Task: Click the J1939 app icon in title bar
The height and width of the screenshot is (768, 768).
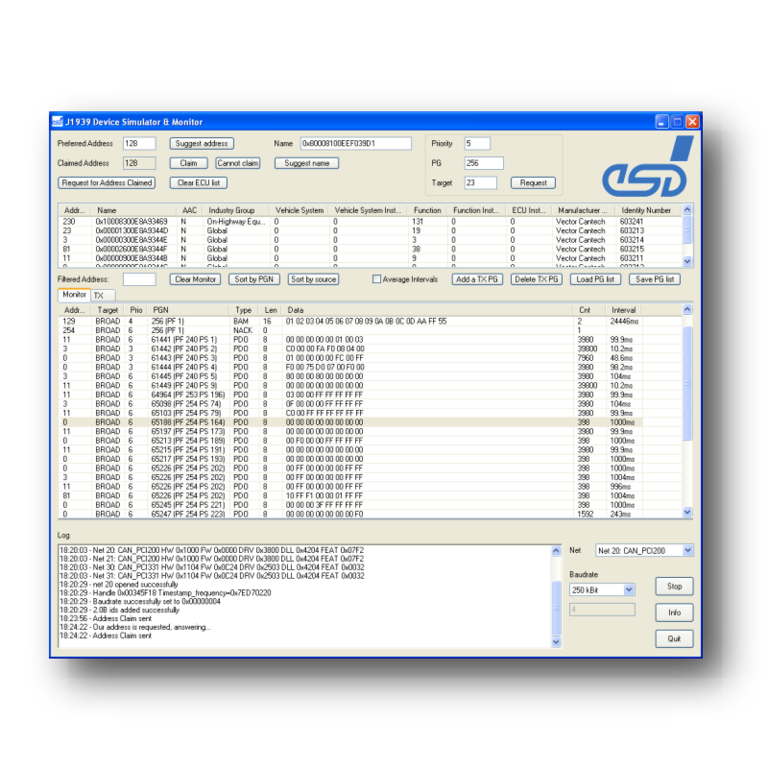Action: click(58, 122)
